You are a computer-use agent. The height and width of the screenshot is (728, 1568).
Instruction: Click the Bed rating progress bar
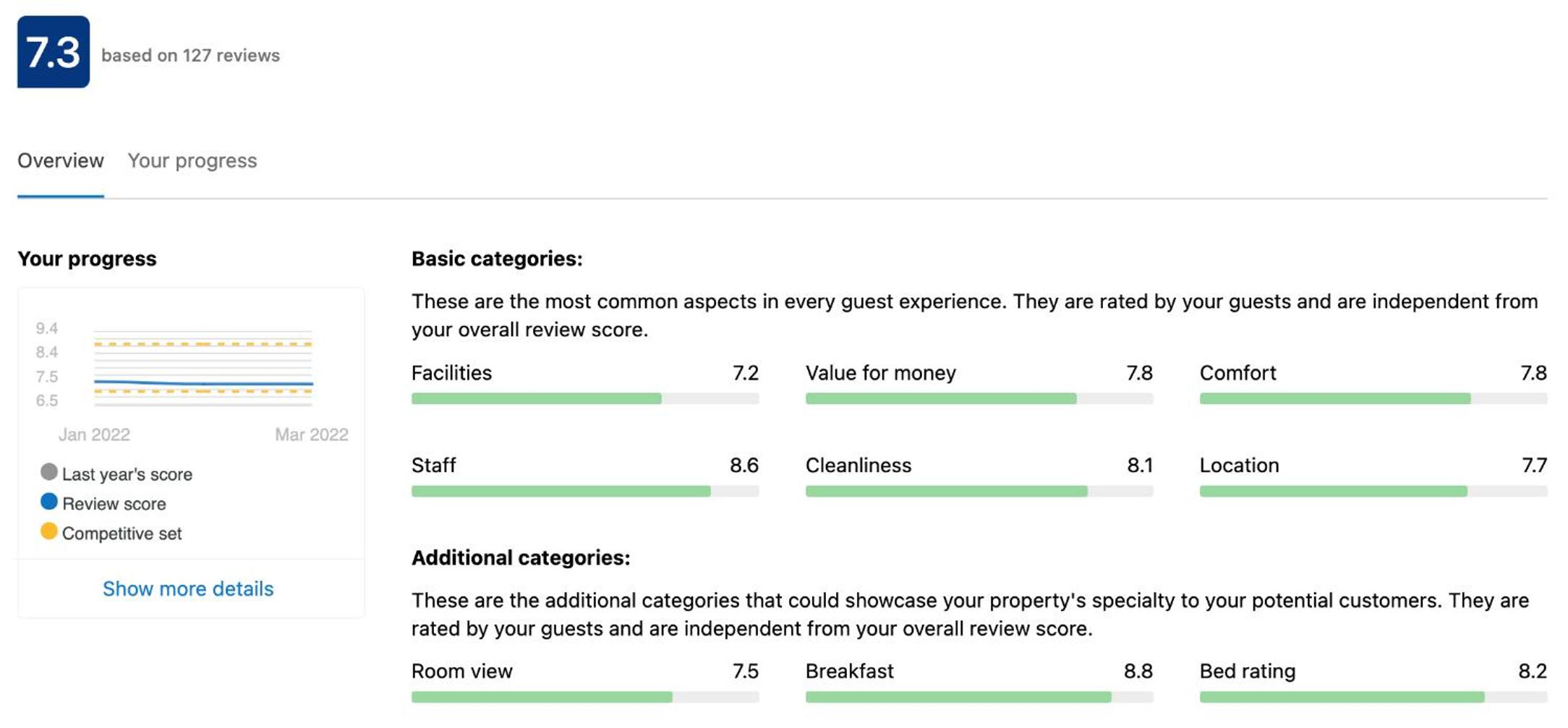point(1373,697)
